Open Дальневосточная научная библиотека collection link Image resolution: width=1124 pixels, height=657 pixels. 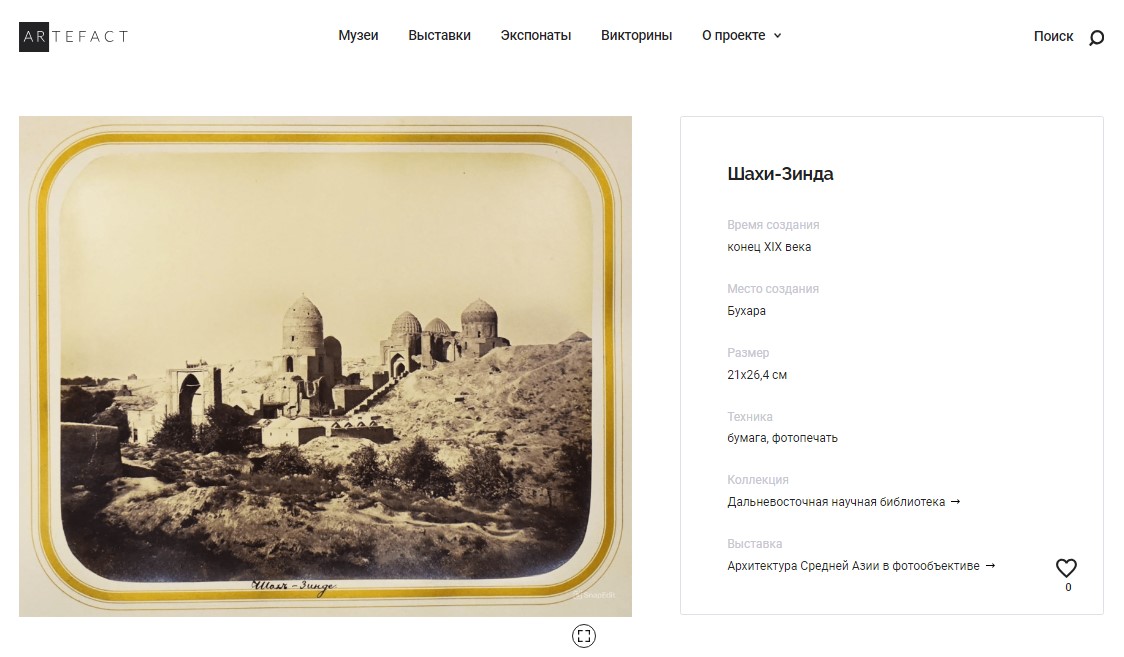(x=836, y=502)
